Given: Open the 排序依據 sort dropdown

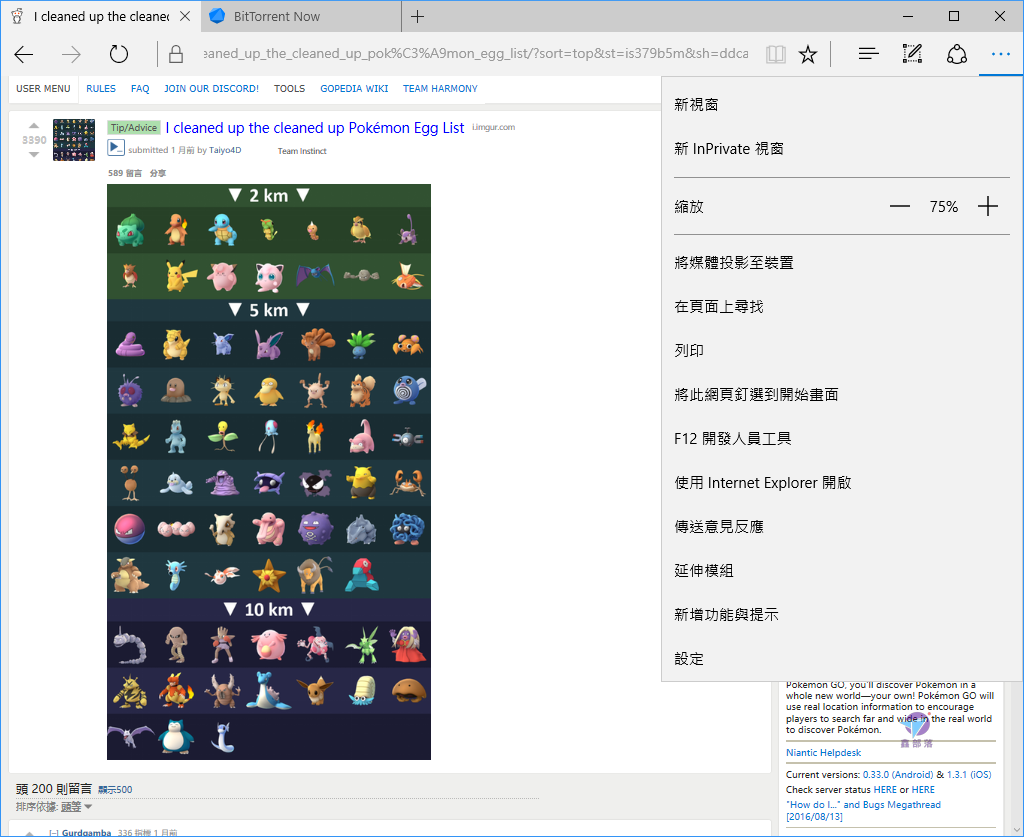Looking at the screenshot, I should [x=76, y=808].
